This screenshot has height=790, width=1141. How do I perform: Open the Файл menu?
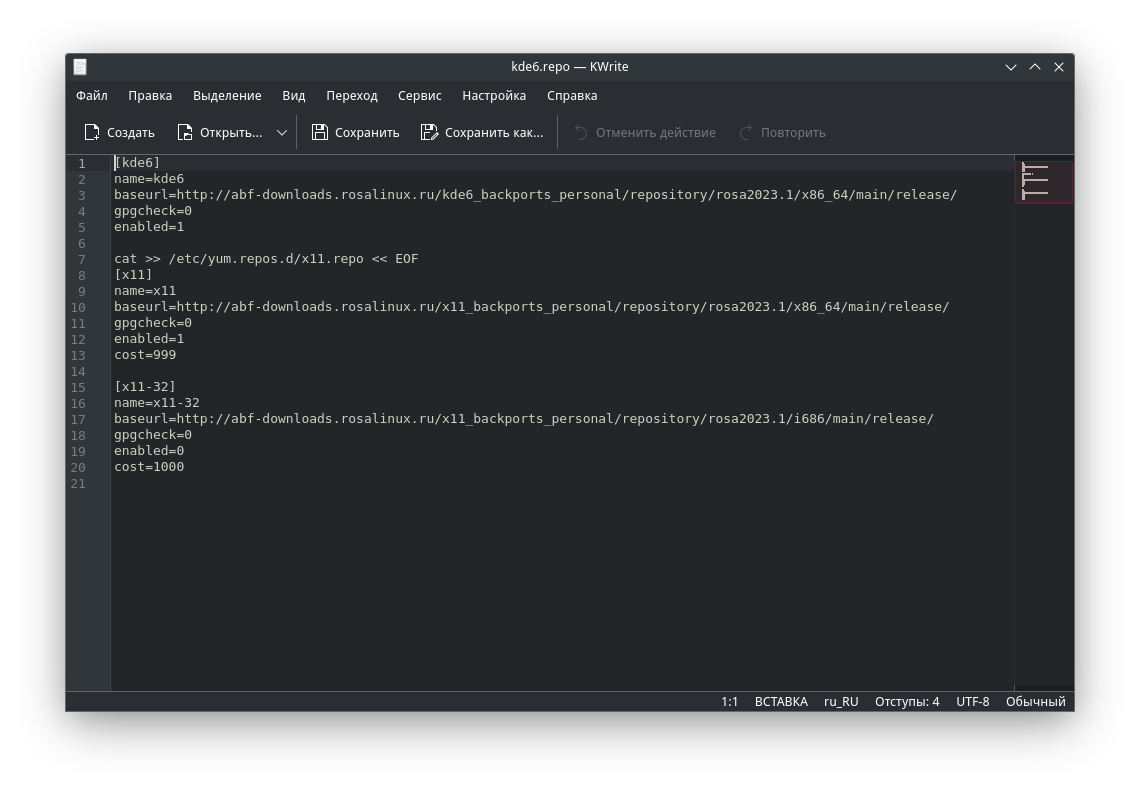click(x=92, y=95)
